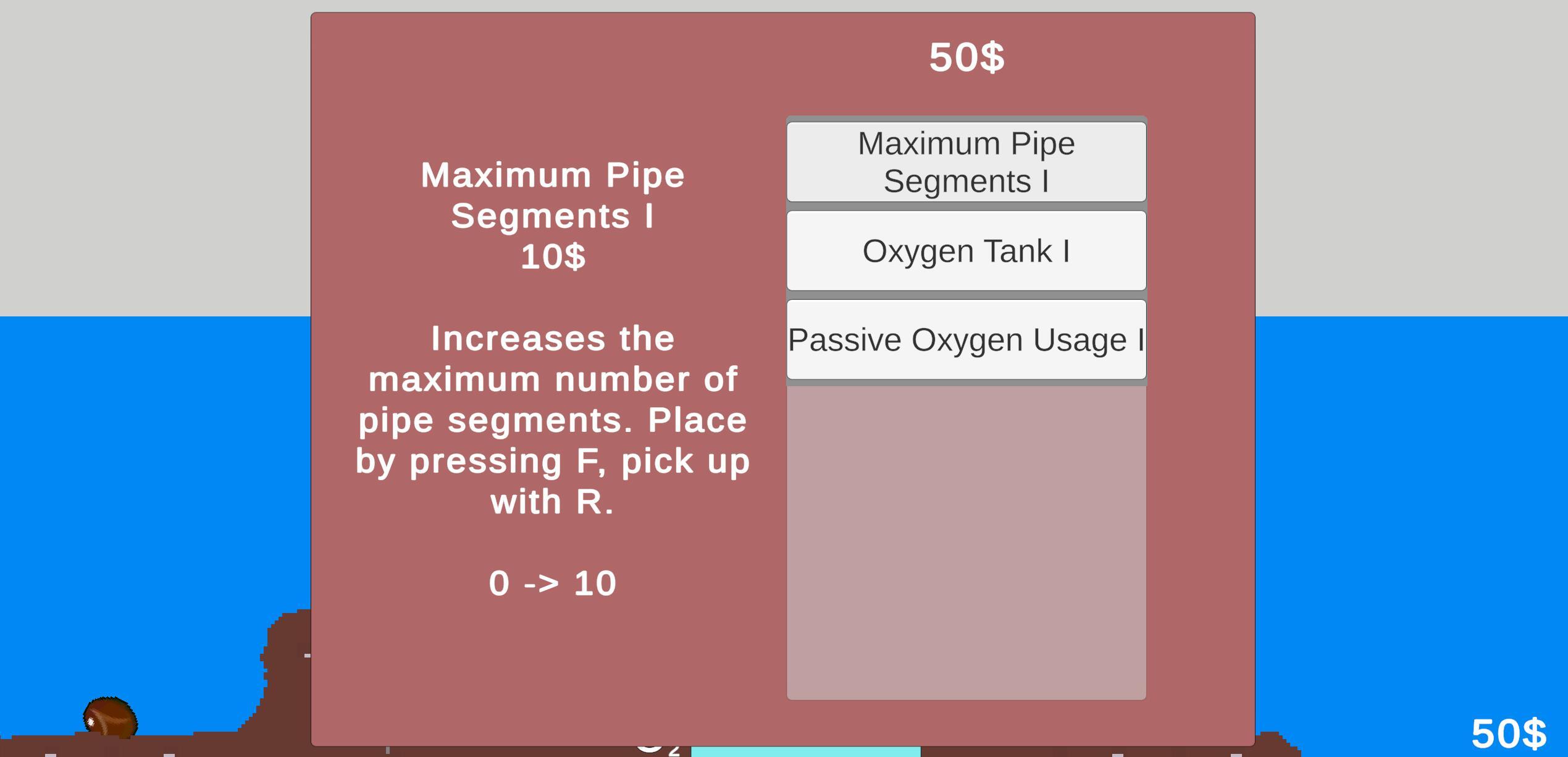The width and height of the screenshot is (1568, 757).
Task: Click the cyan oxygen level bar
Action: (805, 751)
